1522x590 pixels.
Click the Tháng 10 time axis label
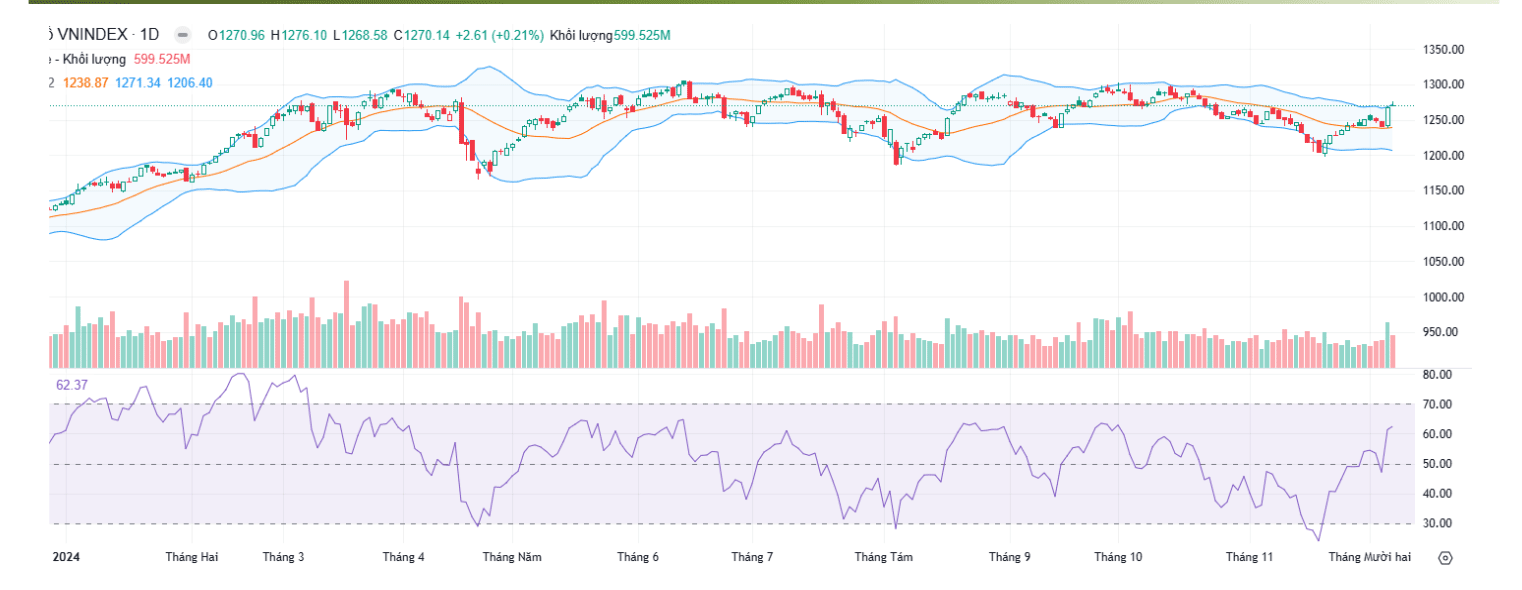(x=1118, y=557)
